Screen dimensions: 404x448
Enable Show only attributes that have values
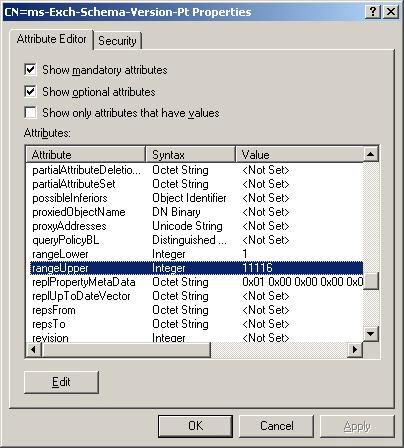pos(30,113)
